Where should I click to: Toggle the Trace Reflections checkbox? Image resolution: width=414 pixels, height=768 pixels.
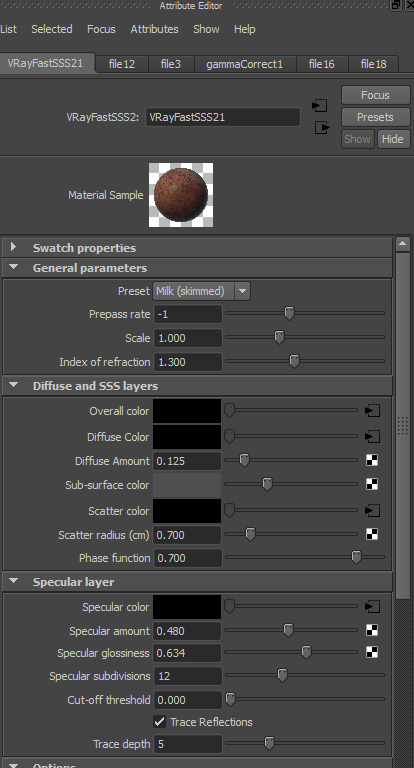click(x=159, y=721)
